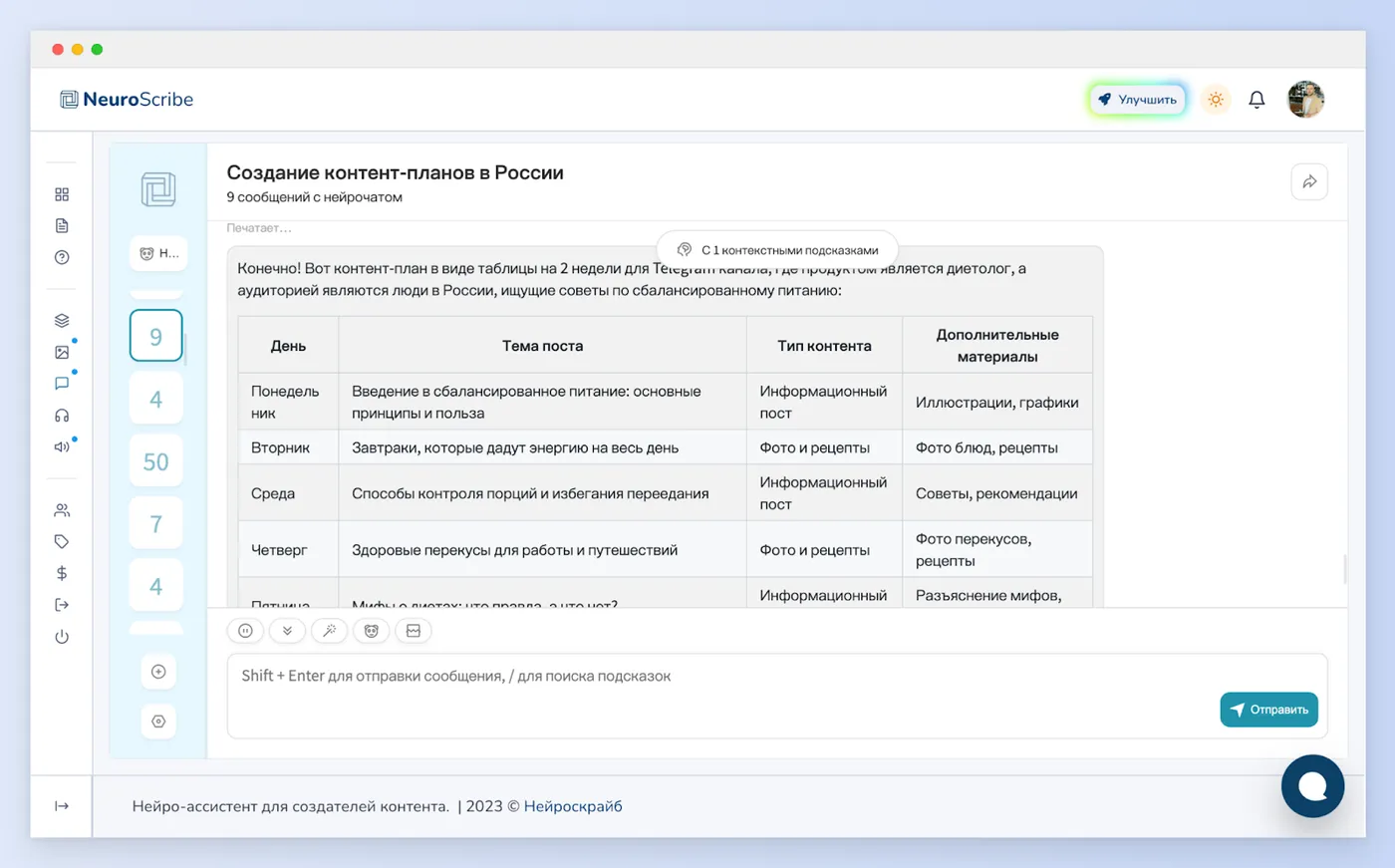Viewport: 1395px width, 868px height.
Task: Open the headphones icon in sidebar
Action: pos(62,416)
